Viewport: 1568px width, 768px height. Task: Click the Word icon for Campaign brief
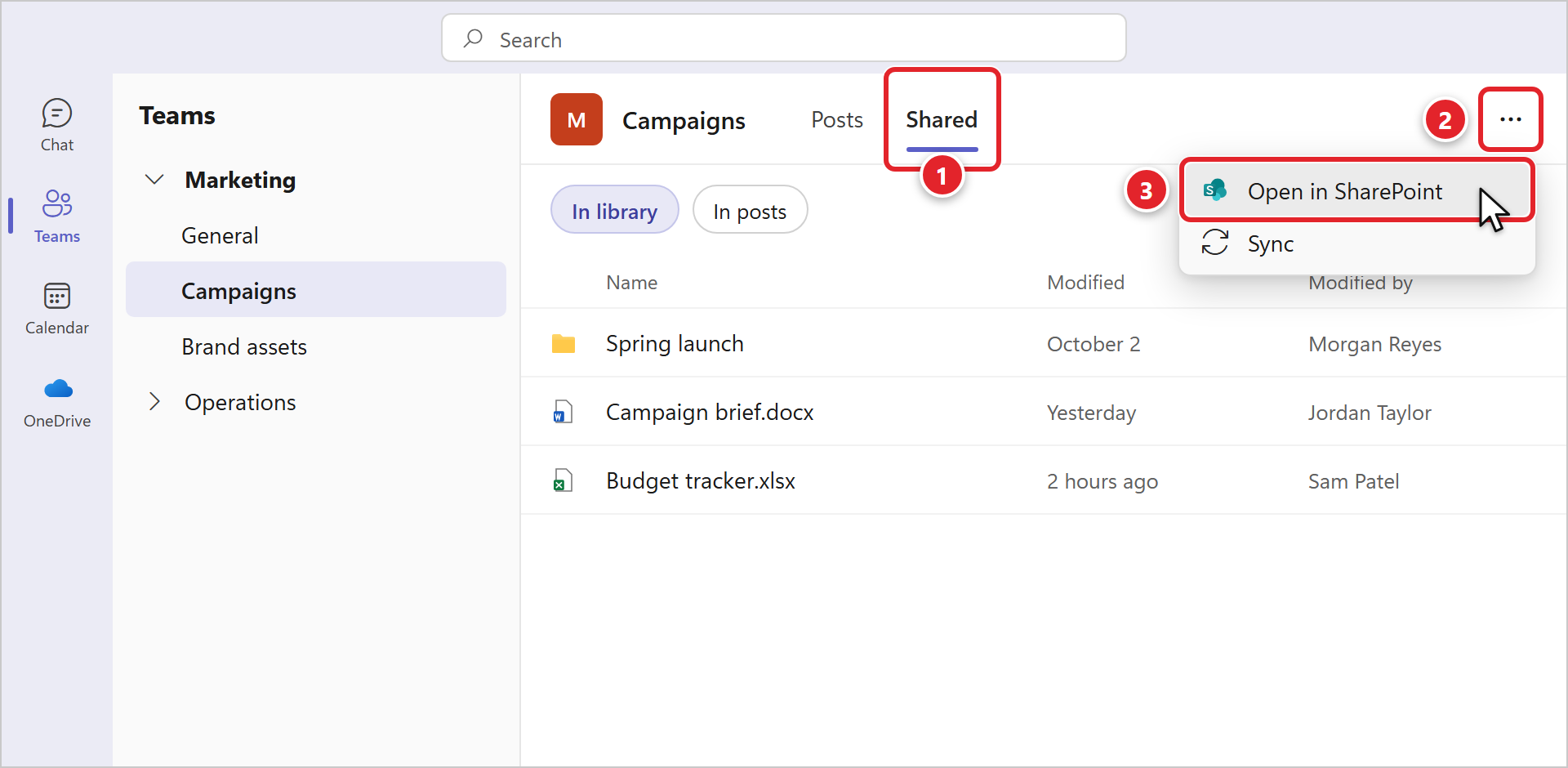point(563,412)
